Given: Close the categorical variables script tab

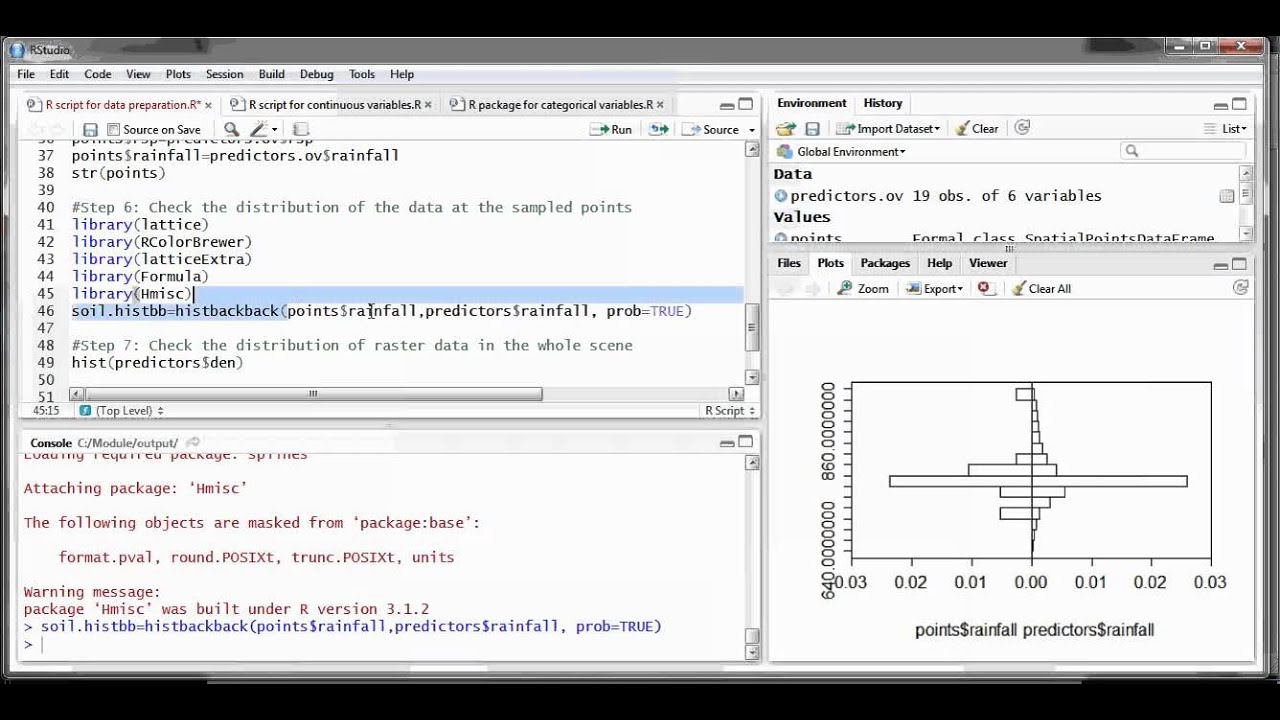Looking at the screenshot, I should (x=660, y=104).
